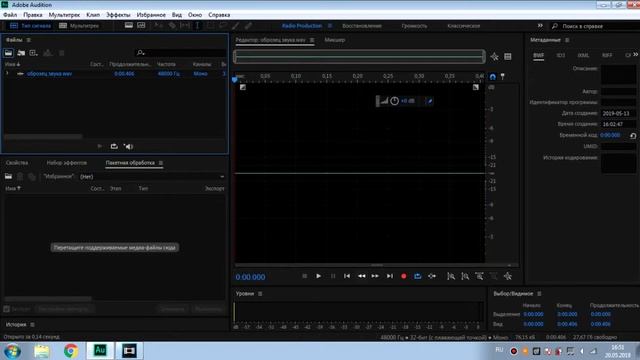The image size is (640, 360).
Task: Click the red Record button
Action: (404, 276)
